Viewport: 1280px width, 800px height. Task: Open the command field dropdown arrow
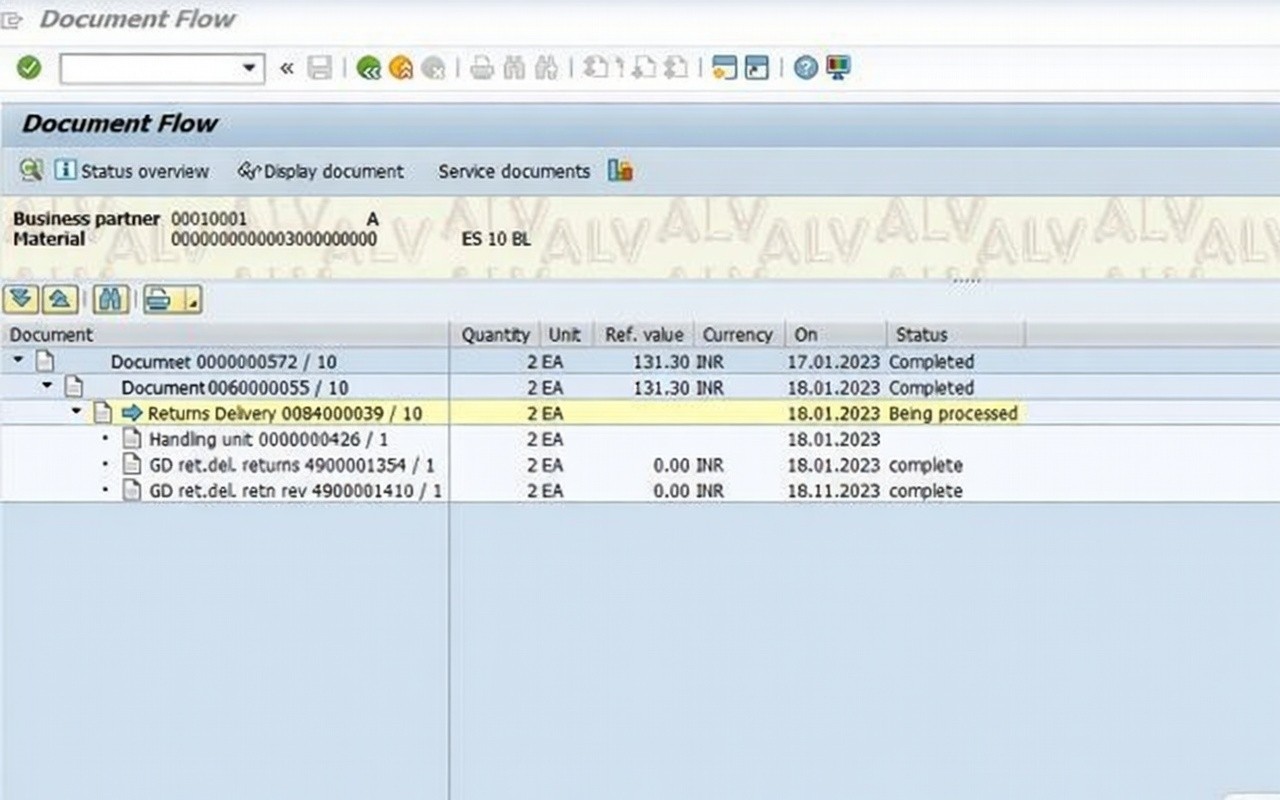pyautogui.click(x=249, y=68)
